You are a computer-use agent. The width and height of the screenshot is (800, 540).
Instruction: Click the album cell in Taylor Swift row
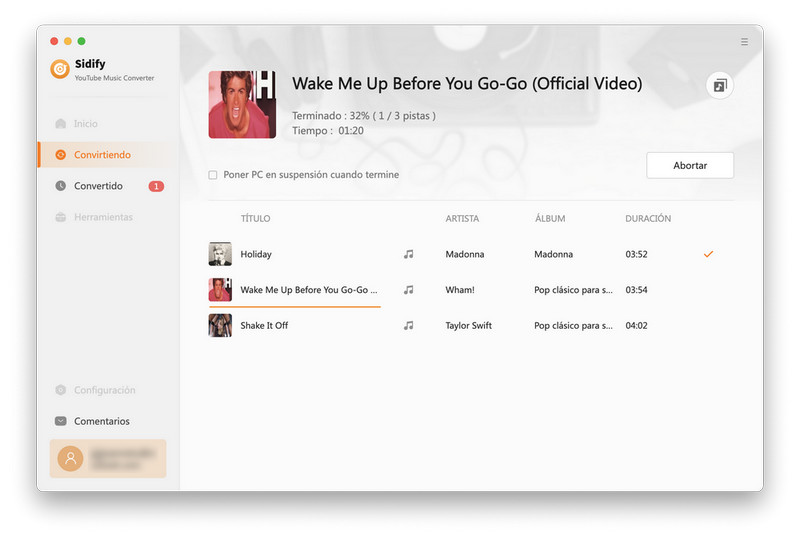pyautogui.click(x=573, y=326)
